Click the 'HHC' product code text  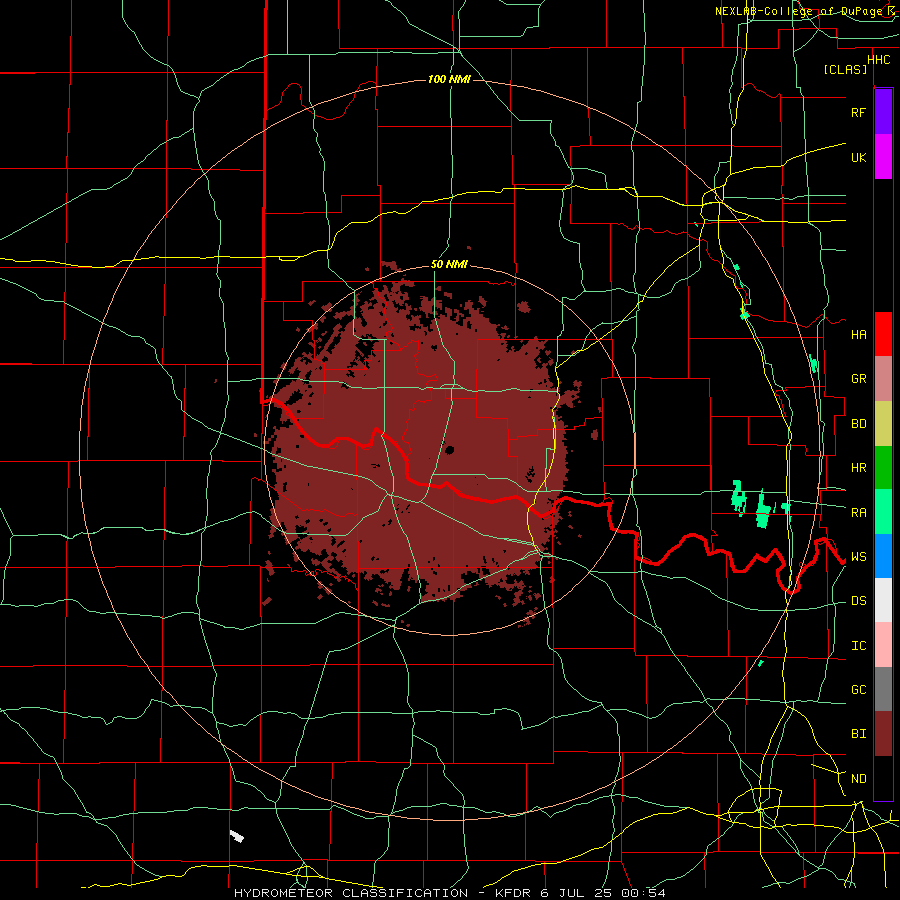(878, 59)
